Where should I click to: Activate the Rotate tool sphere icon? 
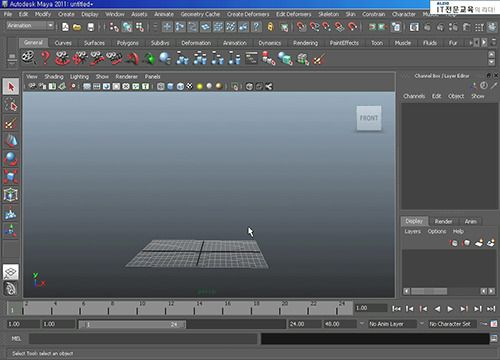[11, 159]
